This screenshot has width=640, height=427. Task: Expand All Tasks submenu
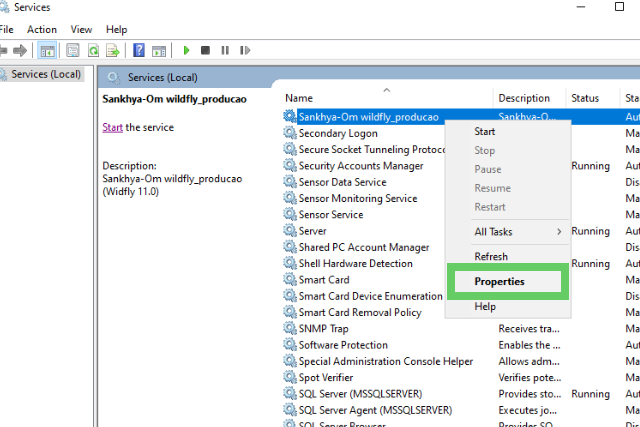[507, 232]
